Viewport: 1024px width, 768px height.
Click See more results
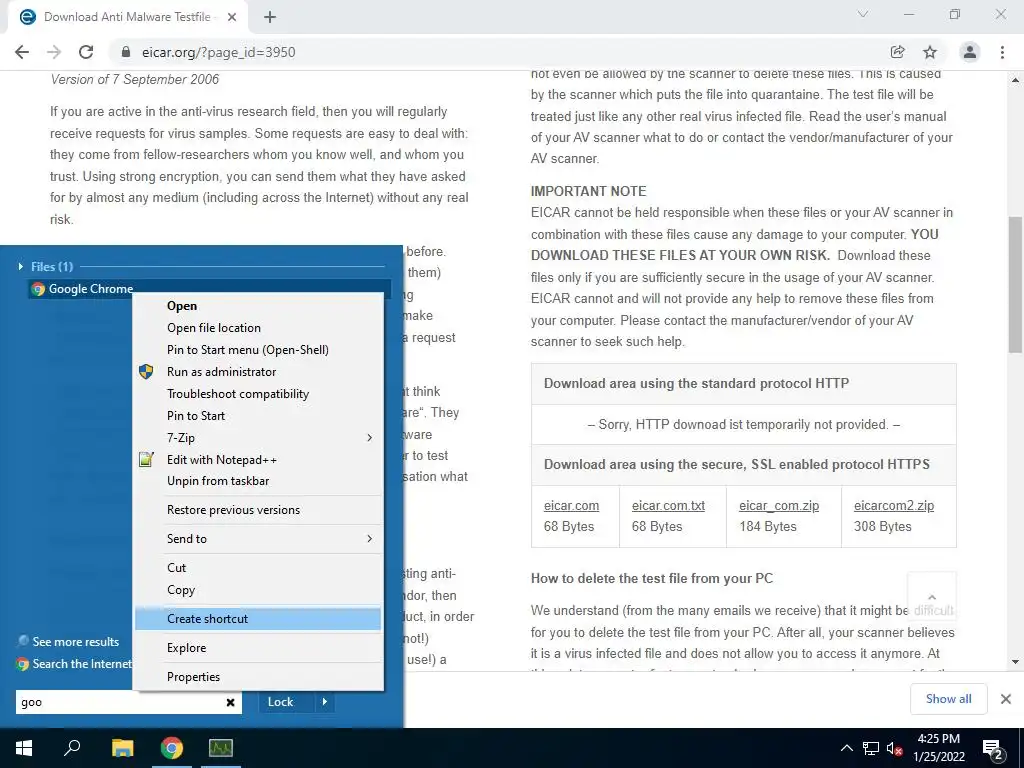point(69,641)
